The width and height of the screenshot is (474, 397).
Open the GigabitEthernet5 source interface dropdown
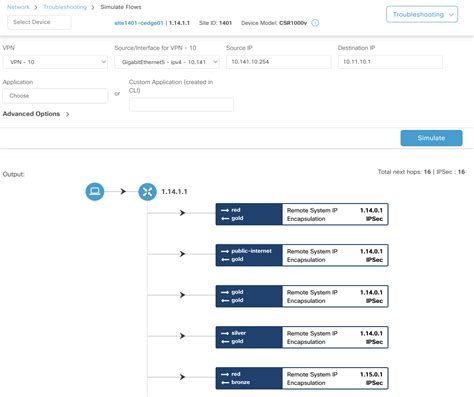pos(167,62)
